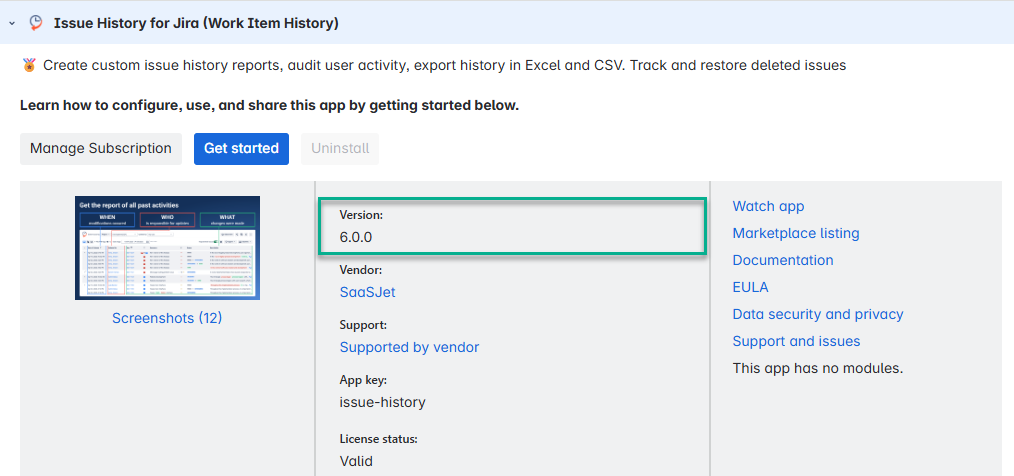Click the Watch app link
The image size is (1014, 476).
[768, 206]
